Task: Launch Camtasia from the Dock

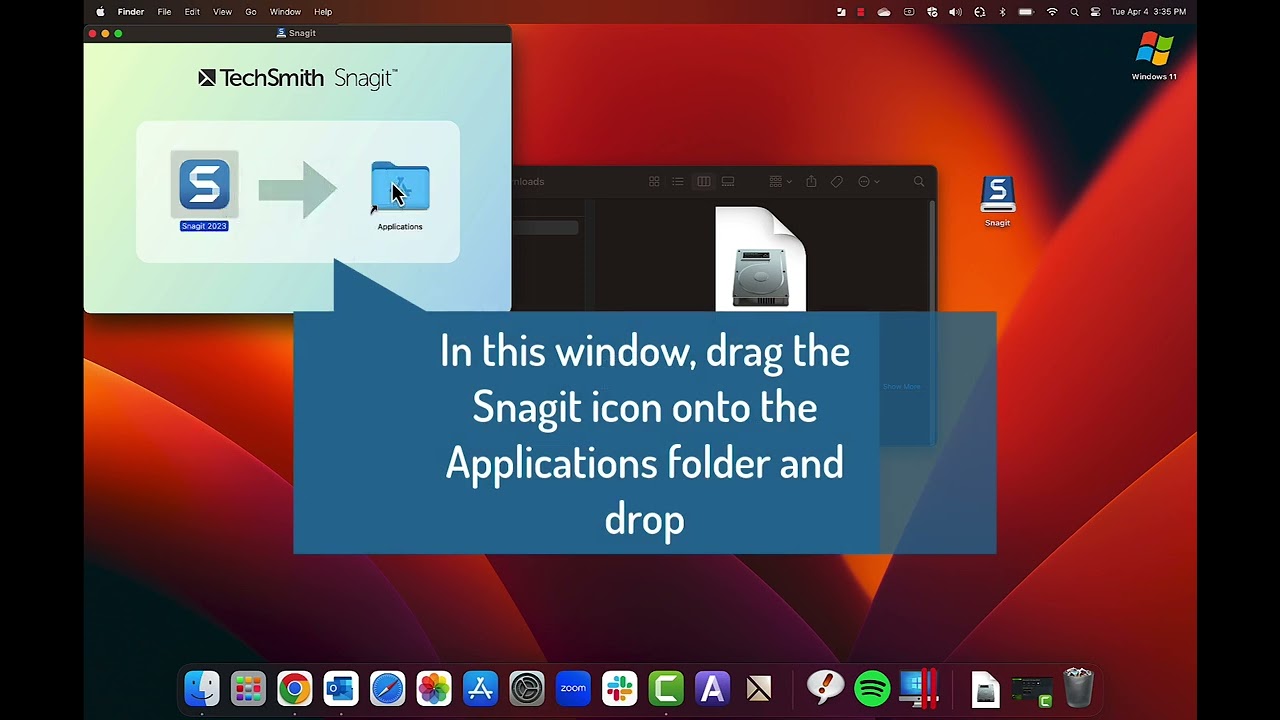Action: coord(666,688)
